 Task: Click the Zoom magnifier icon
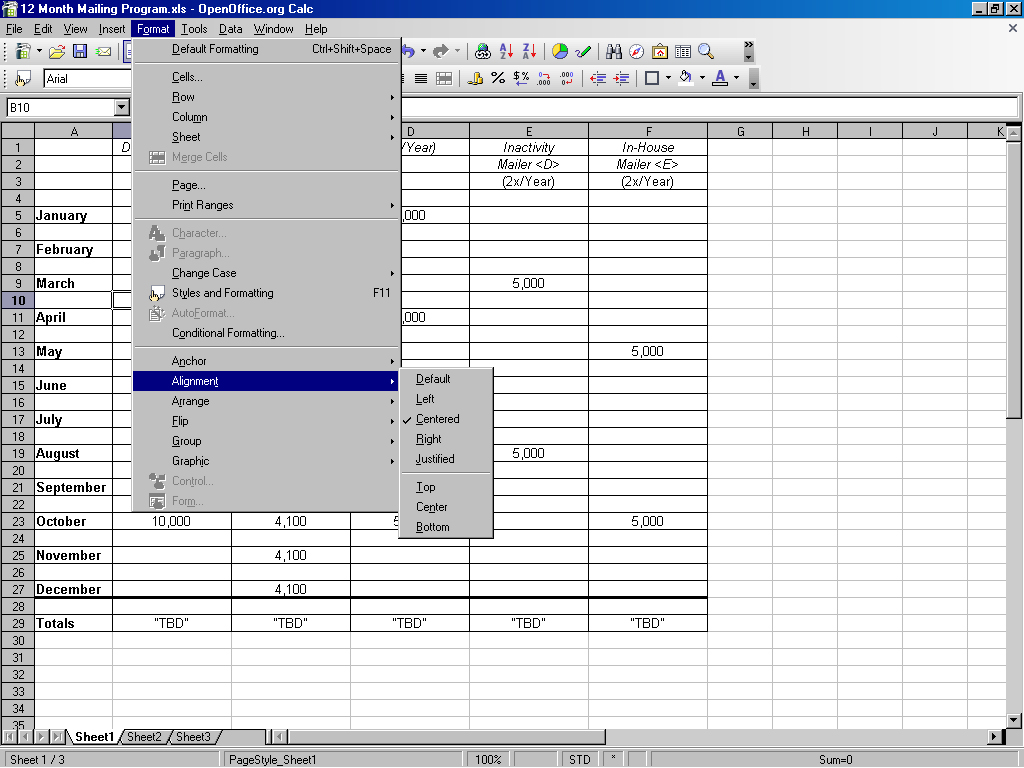(706, 51)
